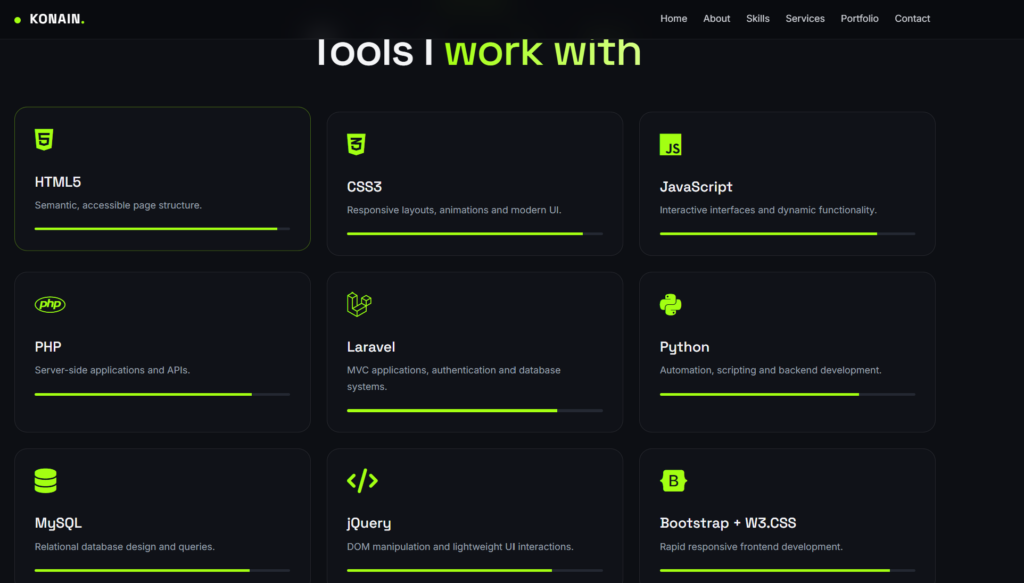Viewport: 1024px width, 583px height.
Task: Open the About nav link
Action: tap(716, 19)
